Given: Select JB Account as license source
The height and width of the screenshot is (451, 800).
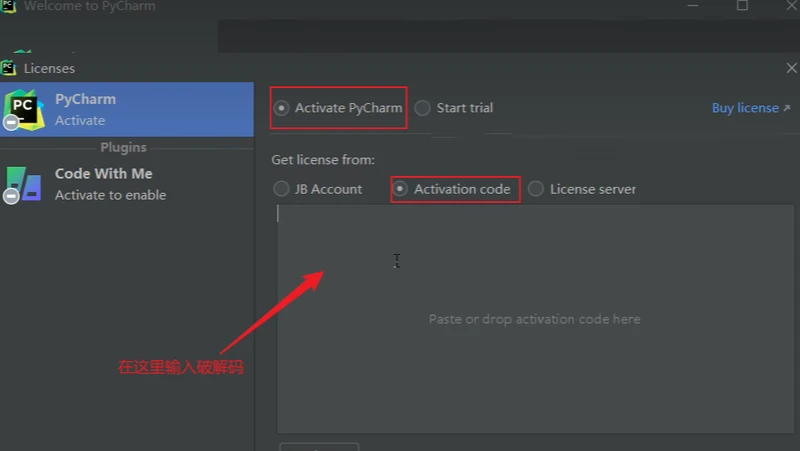Looking at the screenshot, I should click(281, 189).
